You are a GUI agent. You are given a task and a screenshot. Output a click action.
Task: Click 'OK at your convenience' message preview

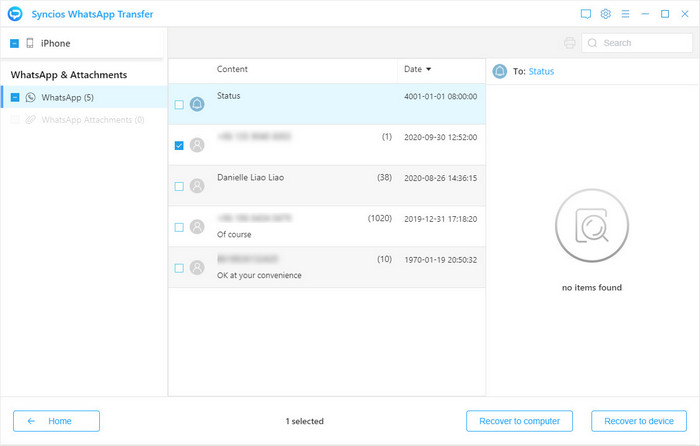tap(259, 275)
